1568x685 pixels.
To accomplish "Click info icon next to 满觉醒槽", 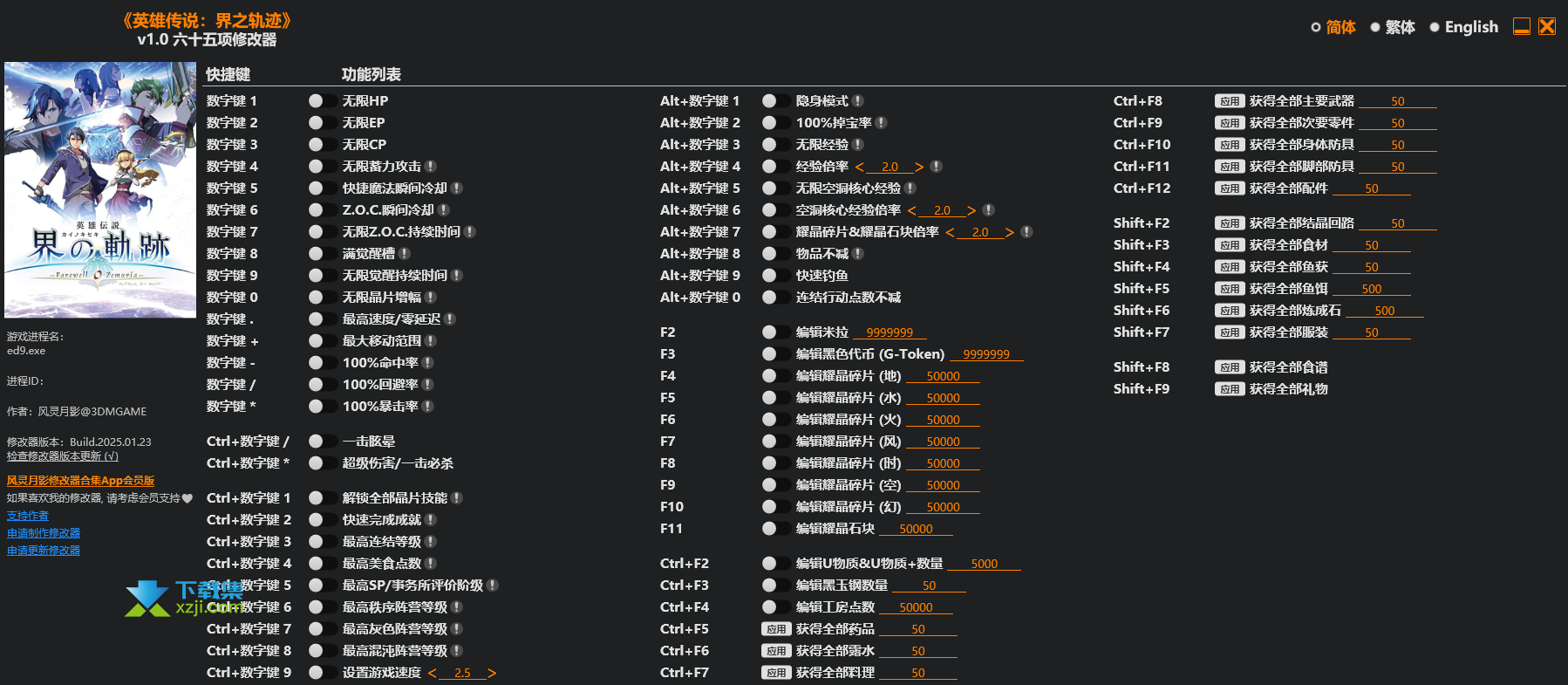I will [405, 253].
